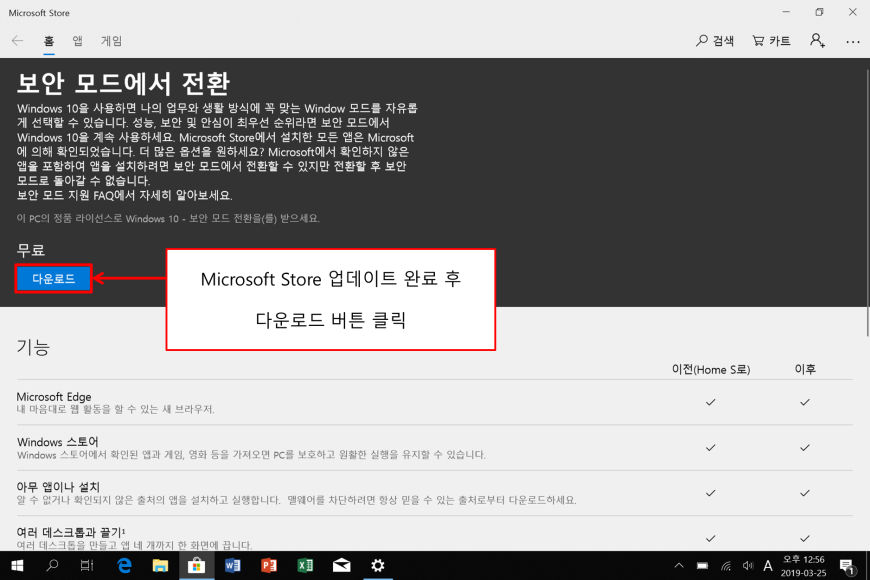Viewport: 870px width, 580px height.
Task: Open File Explorer from taskbar
Action: [160, 566]
